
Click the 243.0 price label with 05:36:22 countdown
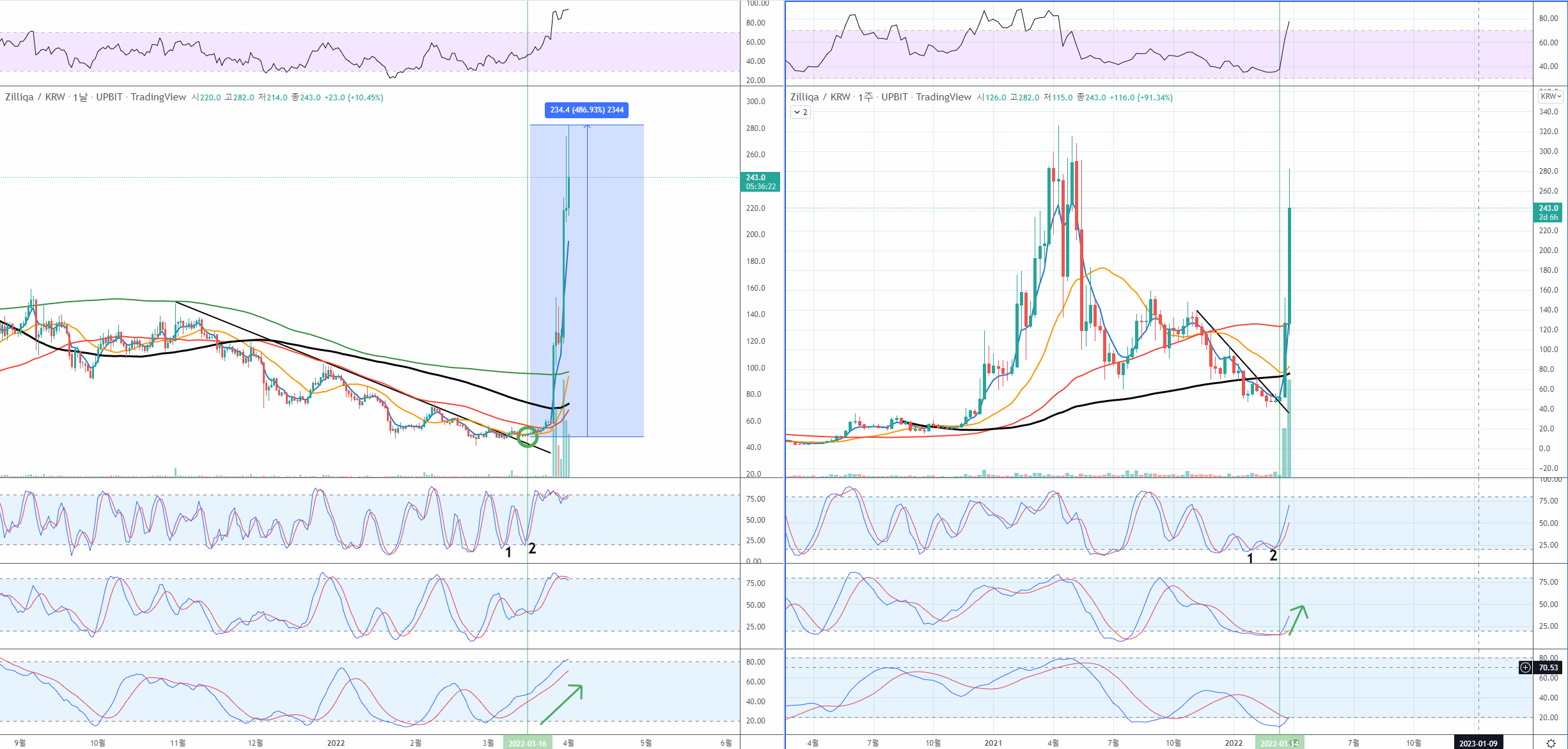click(760, 182)
